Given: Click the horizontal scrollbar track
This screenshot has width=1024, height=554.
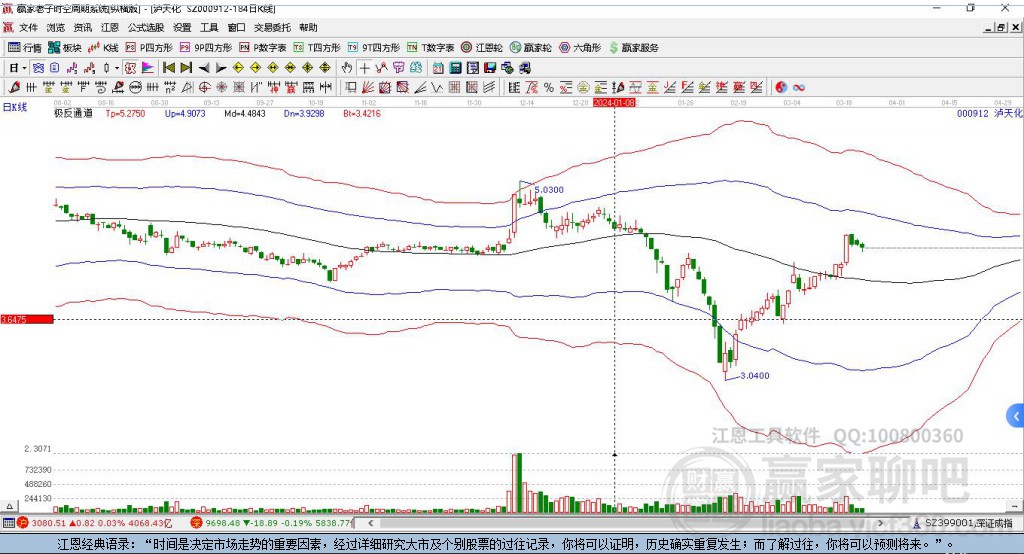Looking at the screenshot, I should coord(625,523).
